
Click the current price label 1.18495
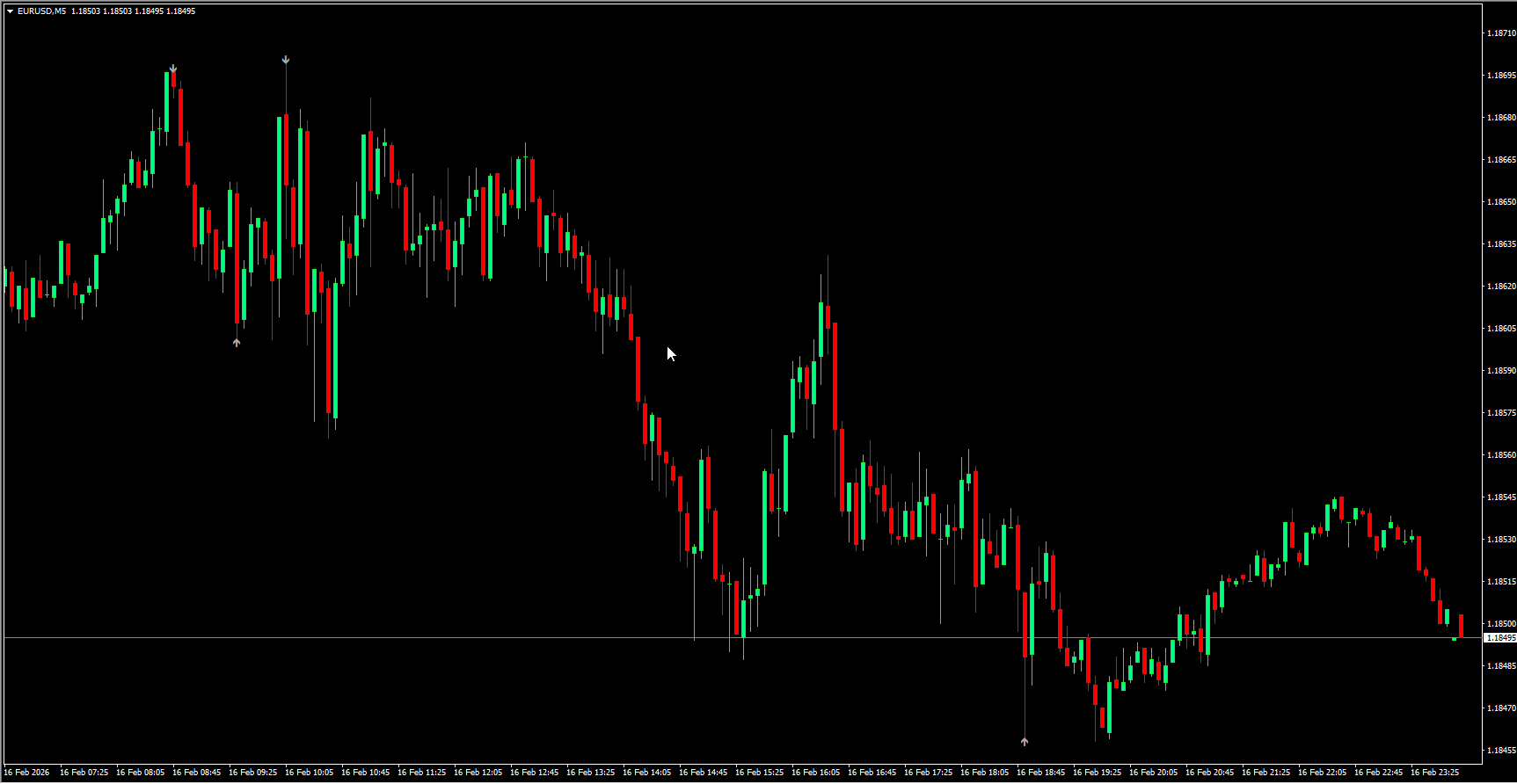pos(1500,638)
